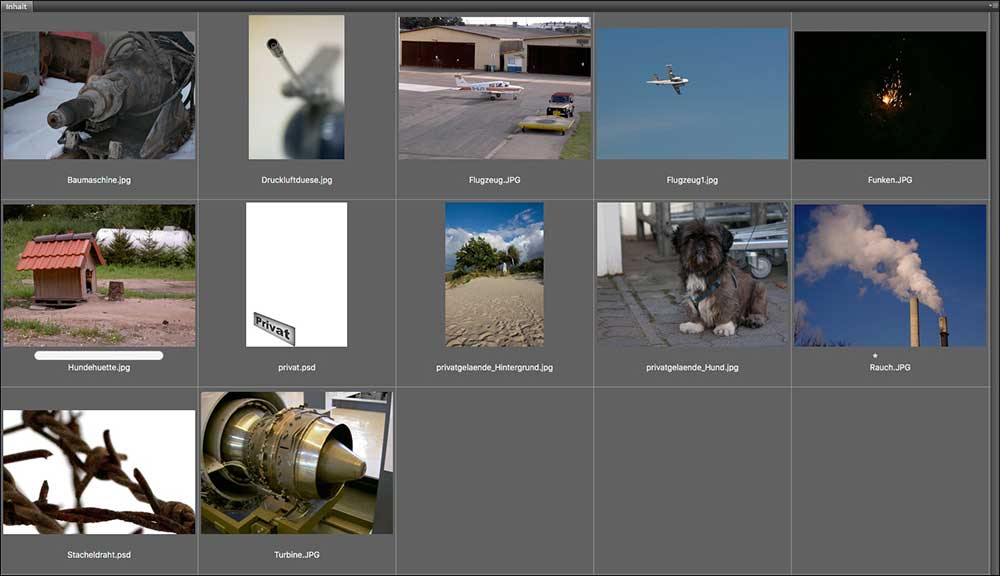Select the Funken.JPG sparks thumbnail
Image resolution: width=1000 pixels, height=576 pixels.
coord(889,95)
